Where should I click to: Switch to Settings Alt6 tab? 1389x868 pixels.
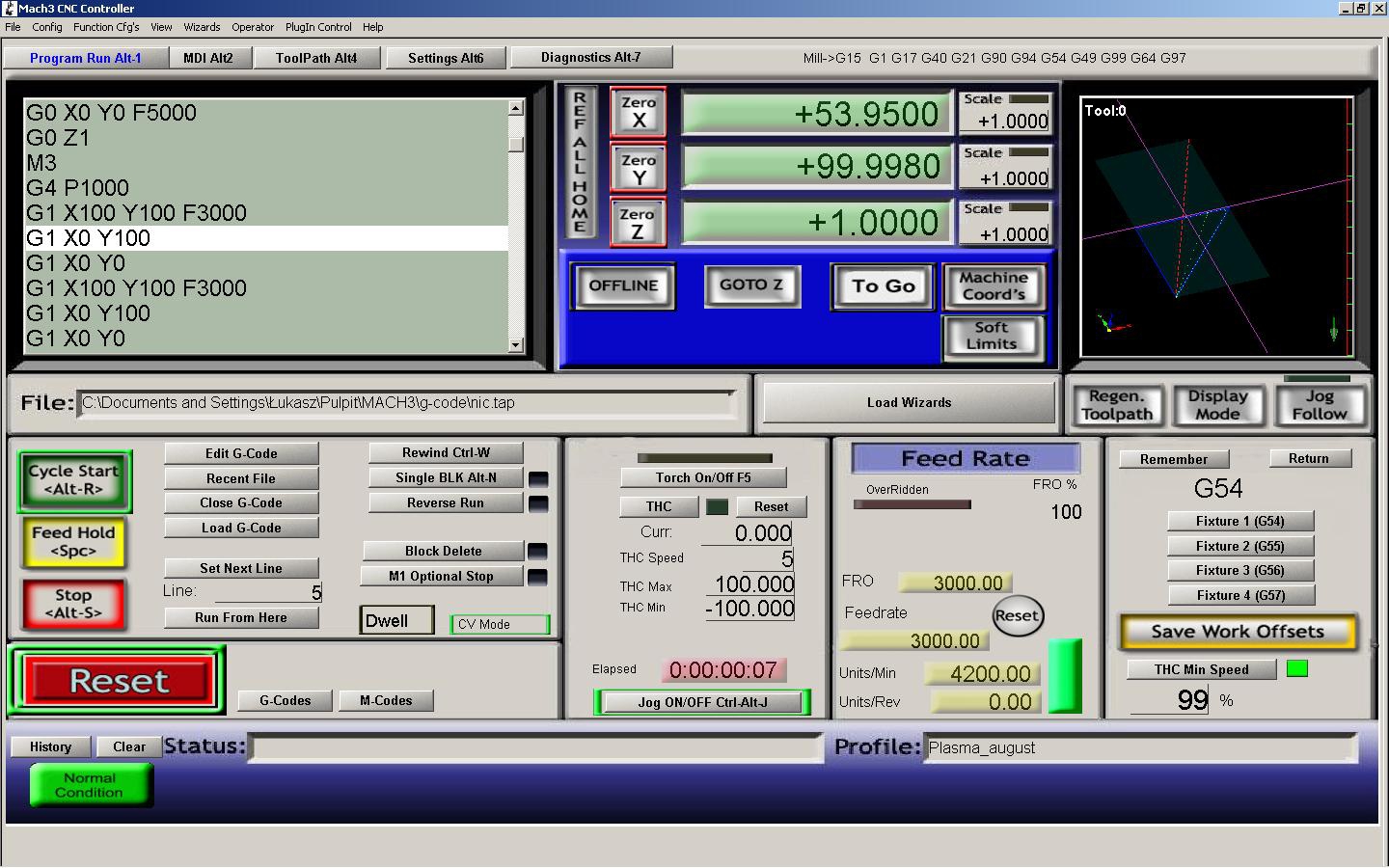(x=446, y=58)
